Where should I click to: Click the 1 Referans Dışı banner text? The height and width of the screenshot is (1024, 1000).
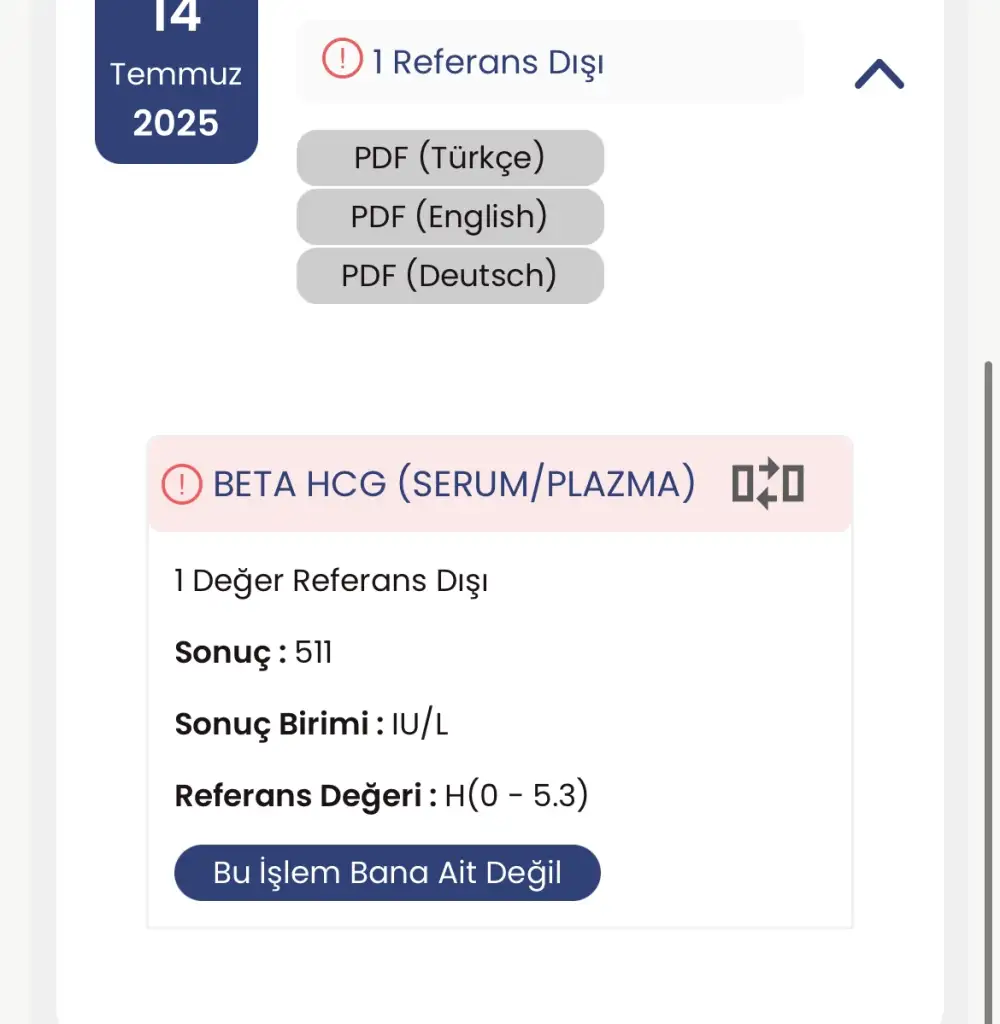click(x=488, y=62)
